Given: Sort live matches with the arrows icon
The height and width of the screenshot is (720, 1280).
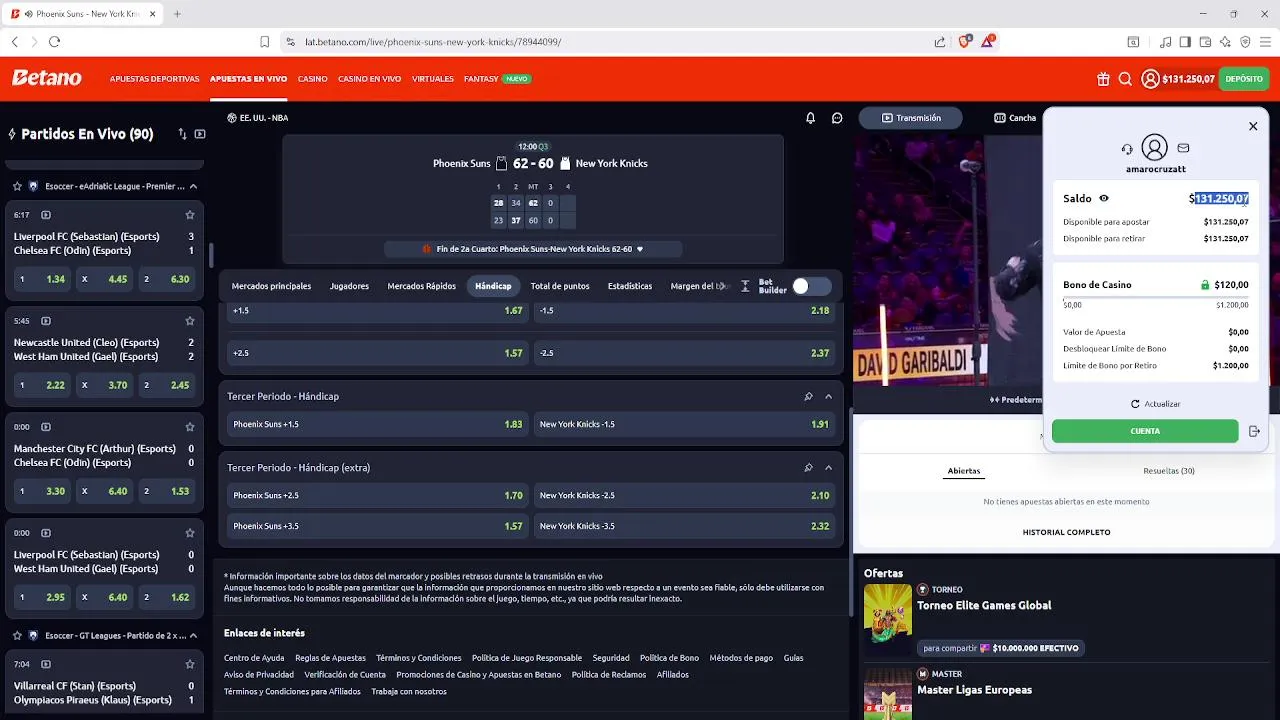Looking at the screenshot, I should pyautogui.click(x=182, y=134).
